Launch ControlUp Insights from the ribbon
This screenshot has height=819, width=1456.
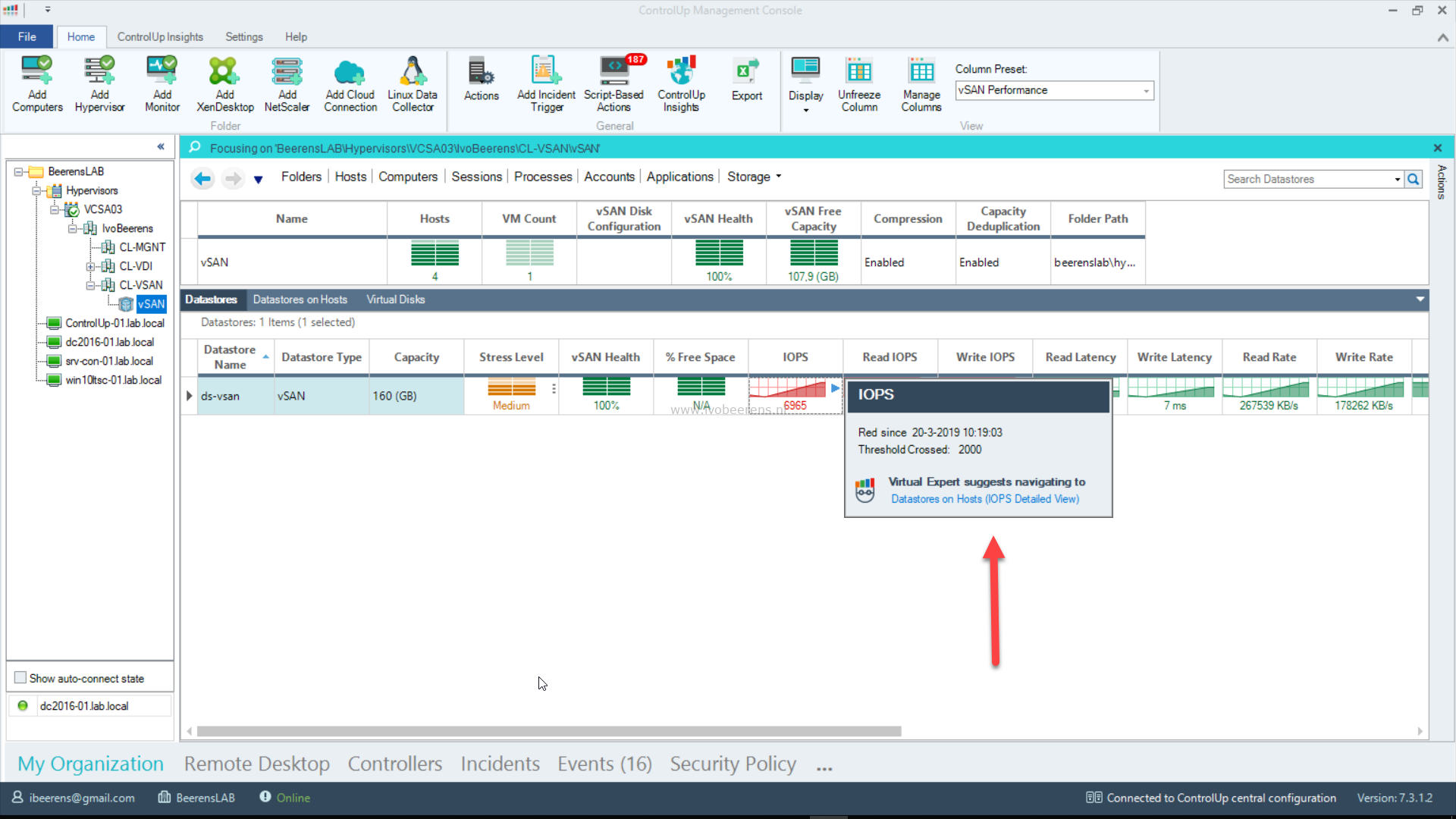(681, 84)
